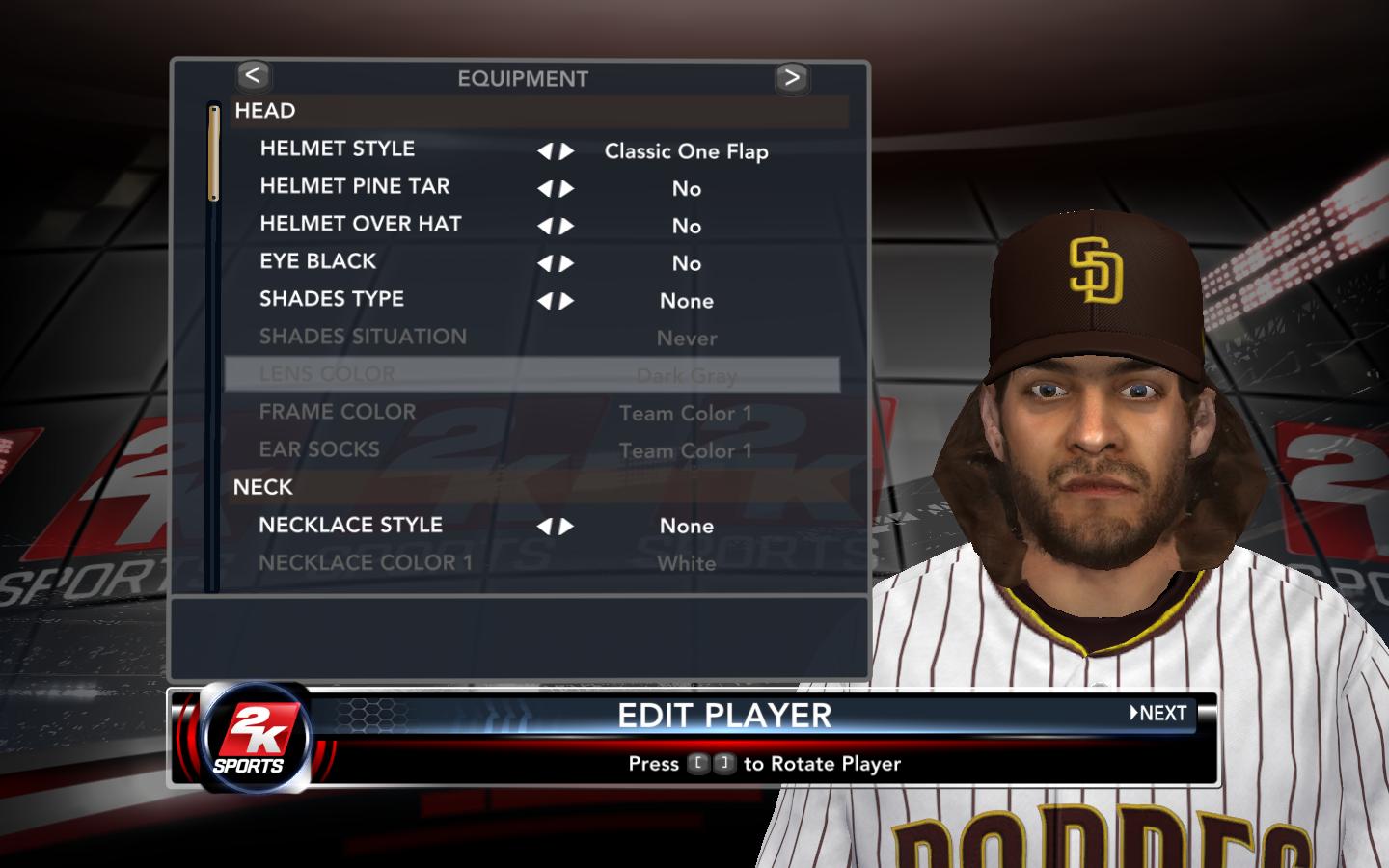Click the 2K Sports logo
1389x868 pixels.
point(255,739)
